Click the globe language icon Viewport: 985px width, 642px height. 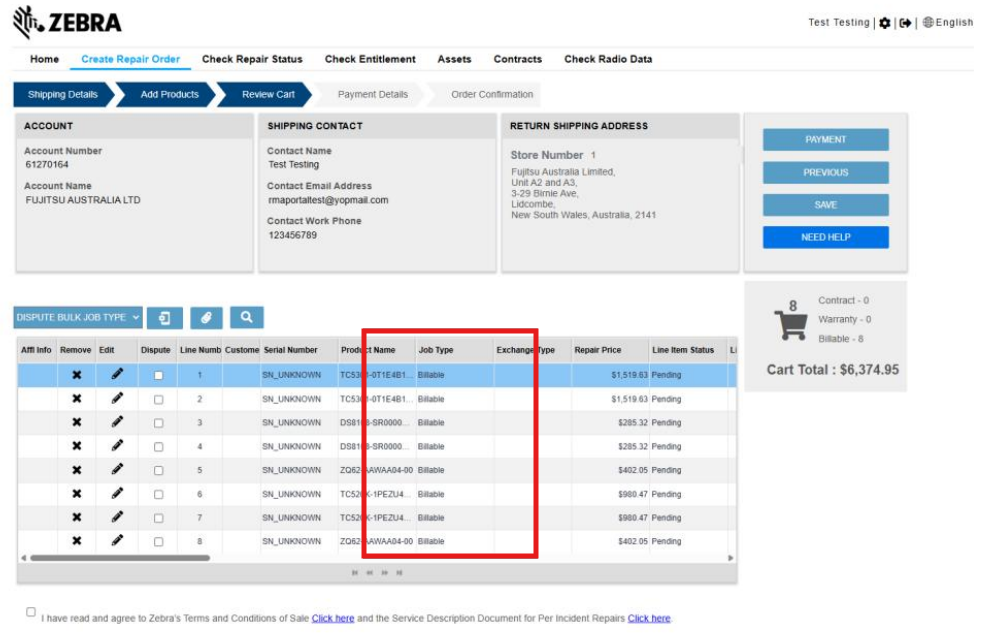click(928, 23)
